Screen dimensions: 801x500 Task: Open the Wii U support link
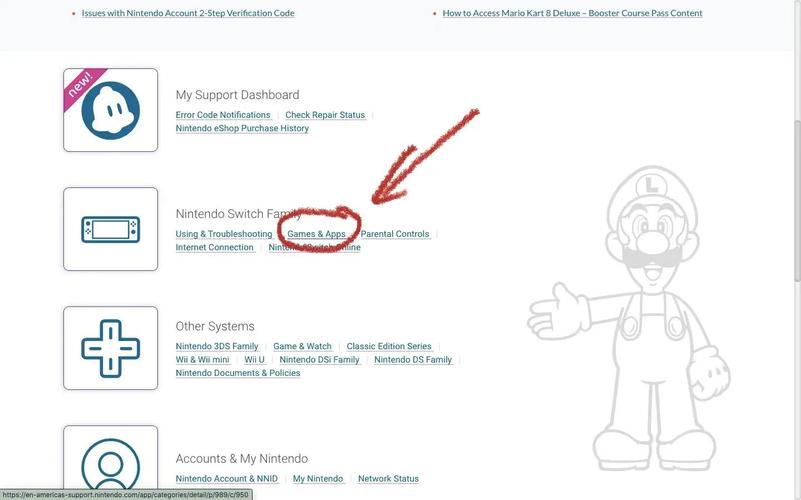pyautogui.click(x=254, y=360)
